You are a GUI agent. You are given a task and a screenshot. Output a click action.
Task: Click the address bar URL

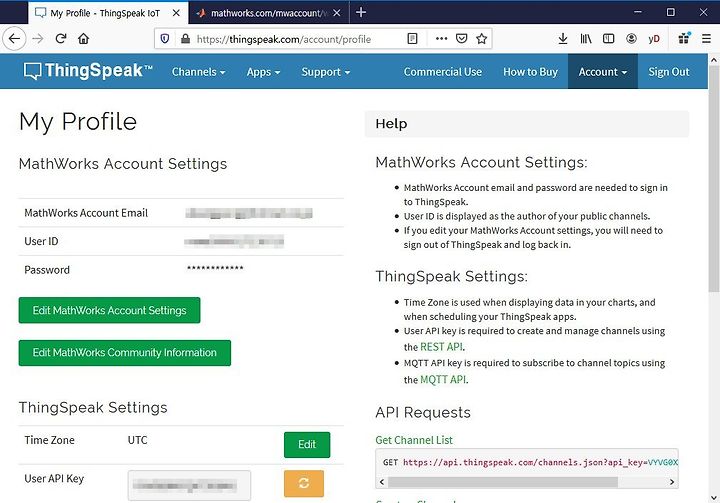(284, 39)
